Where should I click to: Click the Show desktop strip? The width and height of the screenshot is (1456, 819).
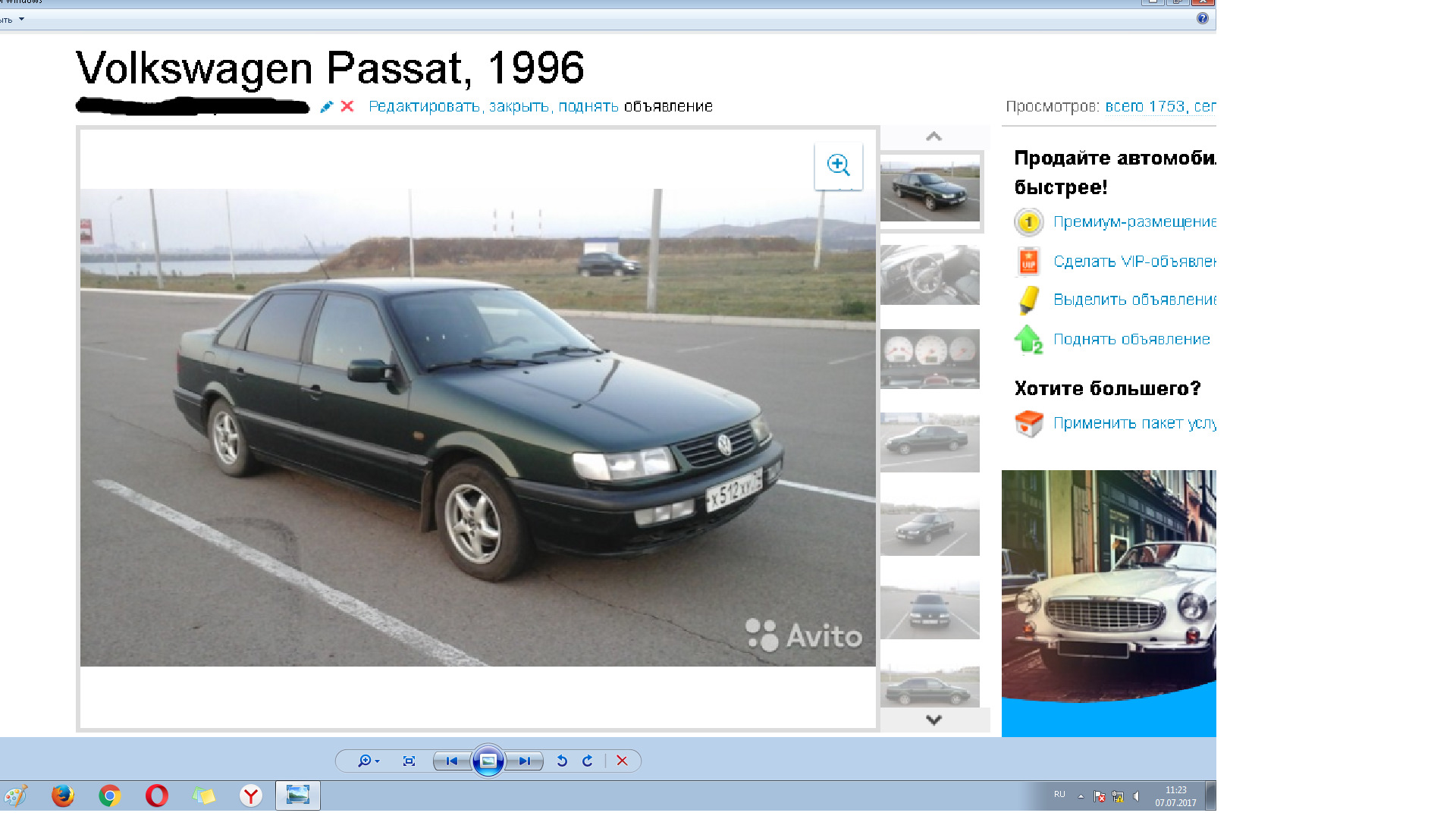click(1211, 796)
